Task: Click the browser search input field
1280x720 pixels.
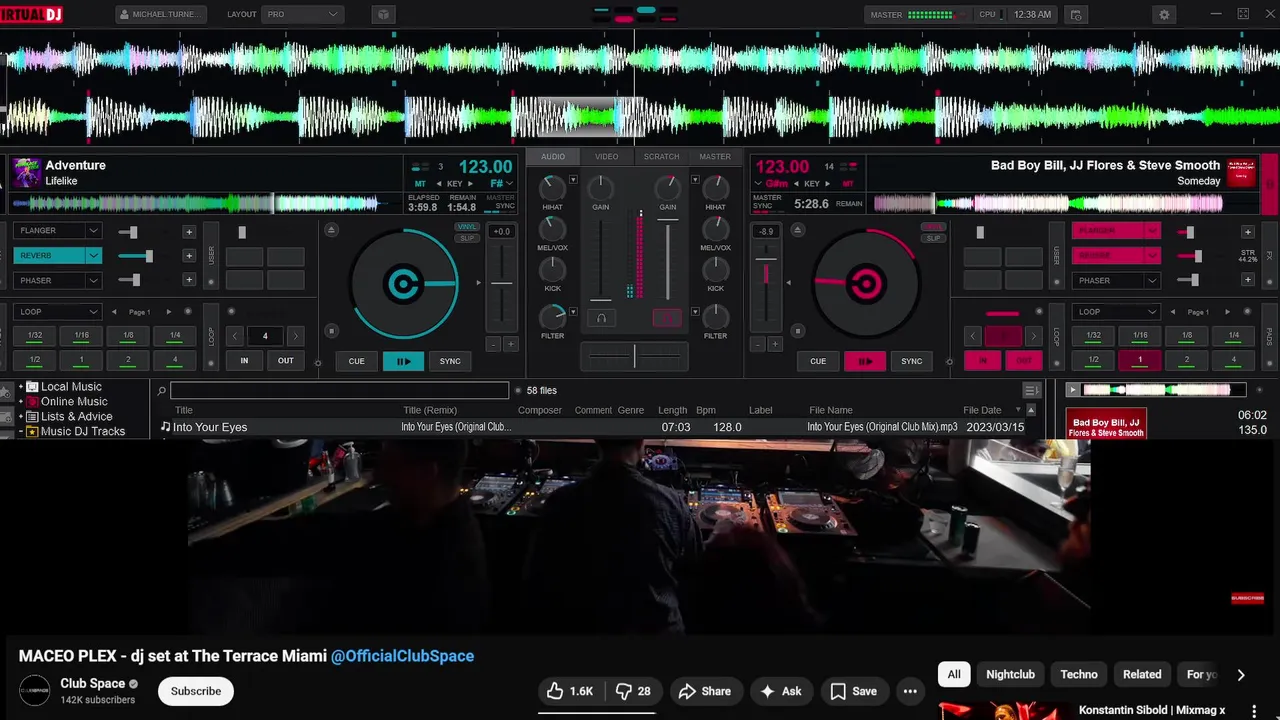Action: [x=339, y=391]
